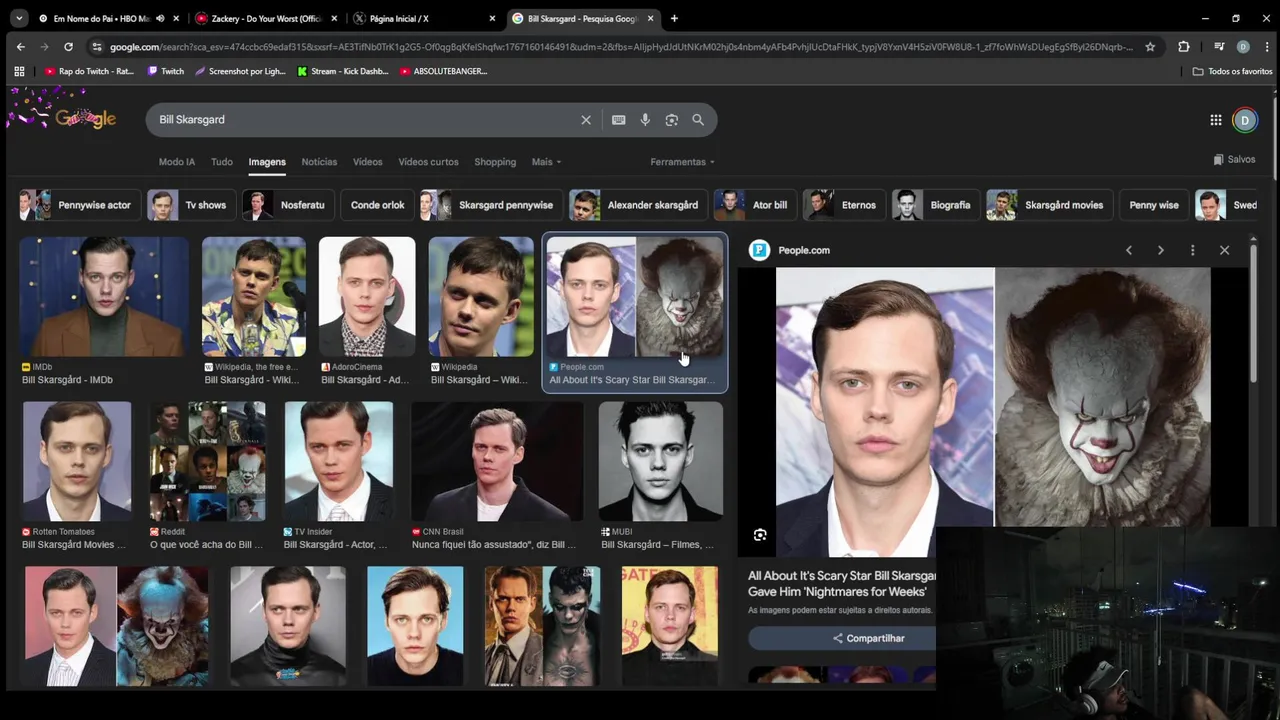Viewport: 1280px width, 720px height.
Task: Search inside image with the Lens icon on preview
Action: coord(760,535)
